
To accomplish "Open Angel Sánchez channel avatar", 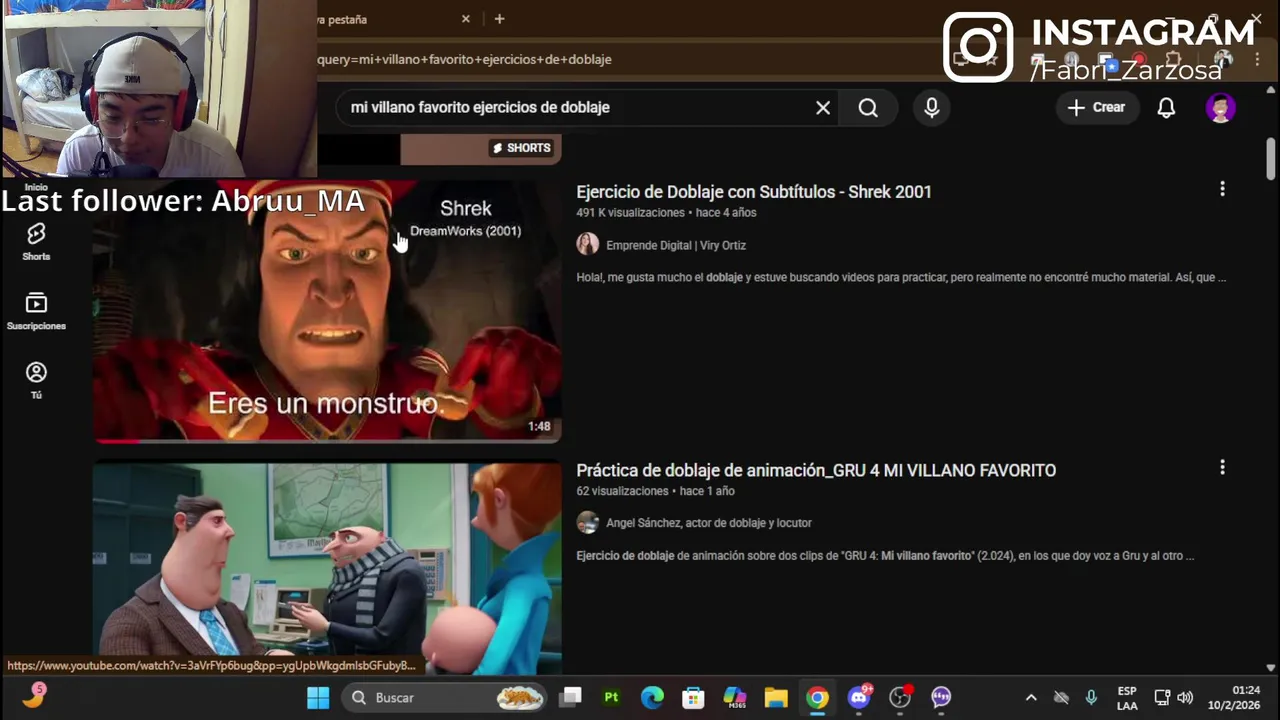I will tap(588, 522).
